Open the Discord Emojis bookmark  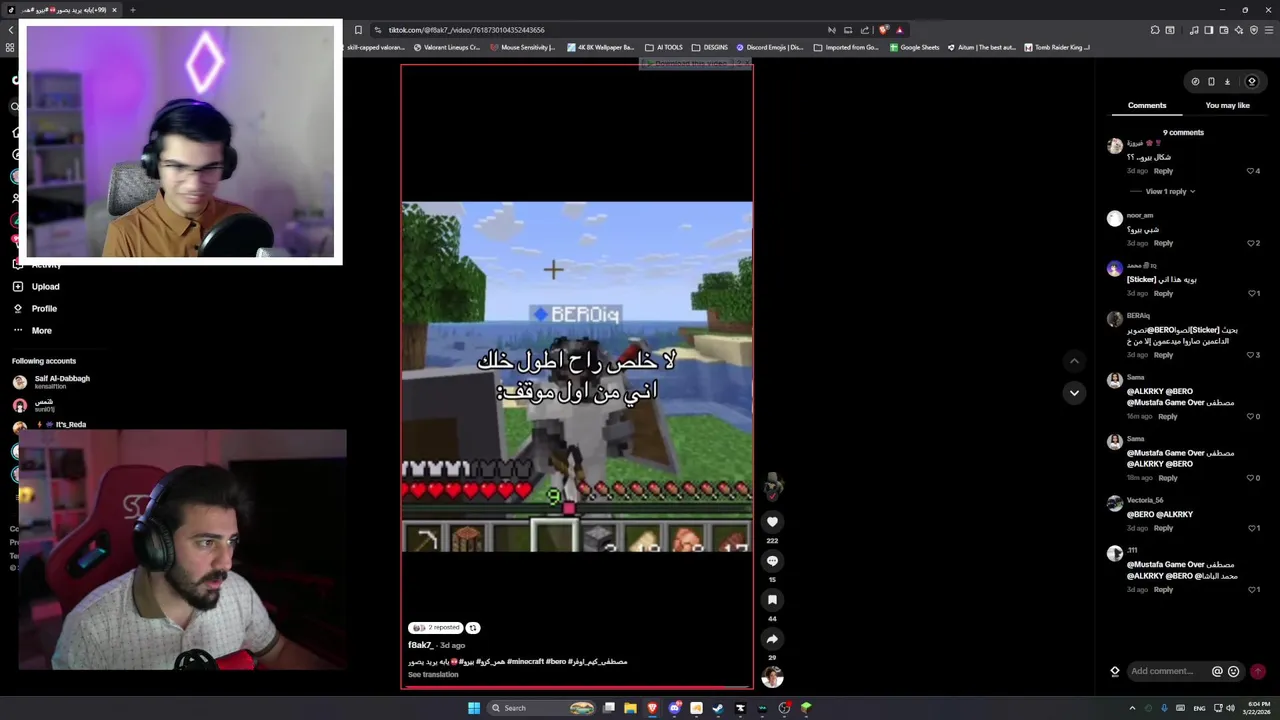(x=770, y=47)
